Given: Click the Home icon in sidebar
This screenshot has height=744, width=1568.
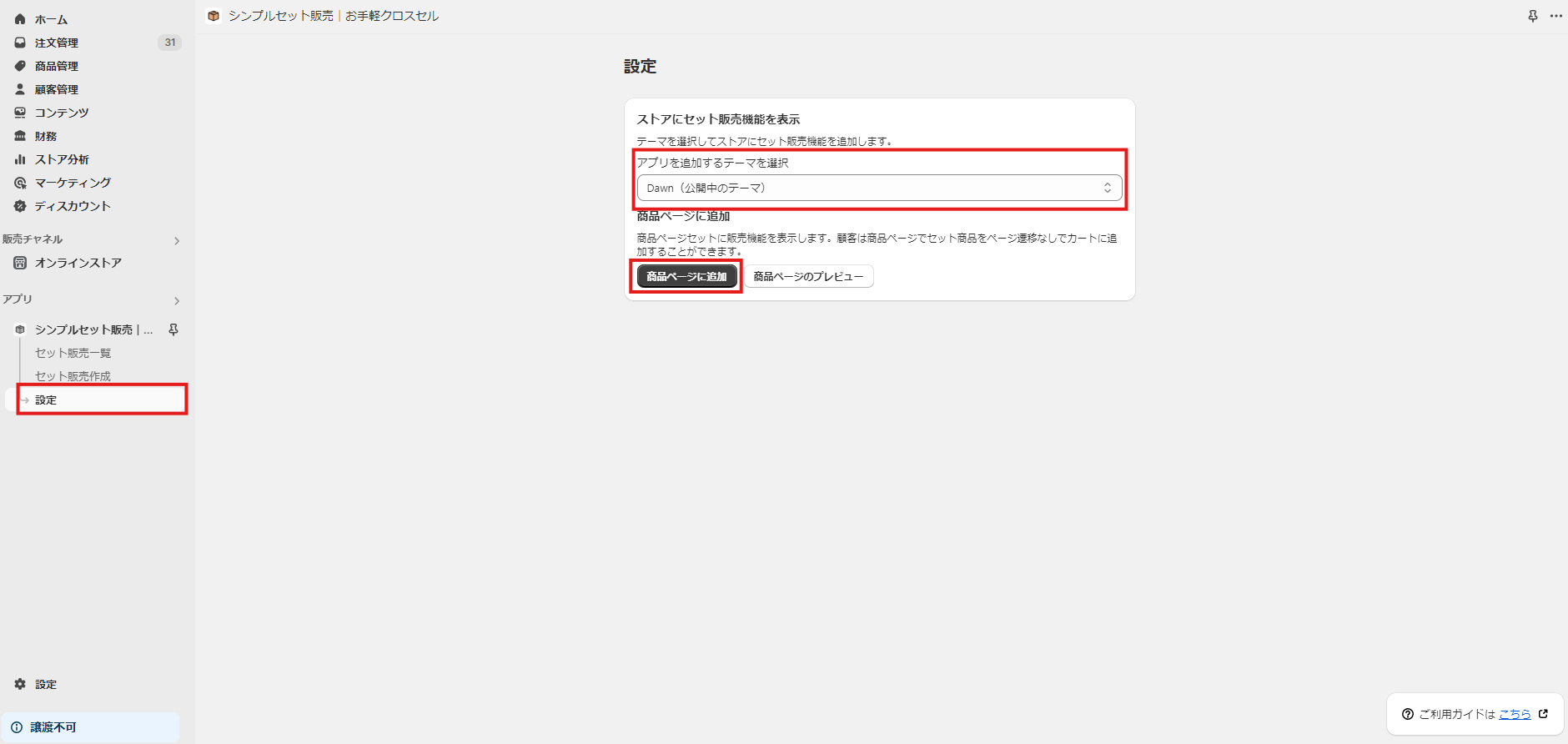Looking at the screenshot, I should click(20, 19).
